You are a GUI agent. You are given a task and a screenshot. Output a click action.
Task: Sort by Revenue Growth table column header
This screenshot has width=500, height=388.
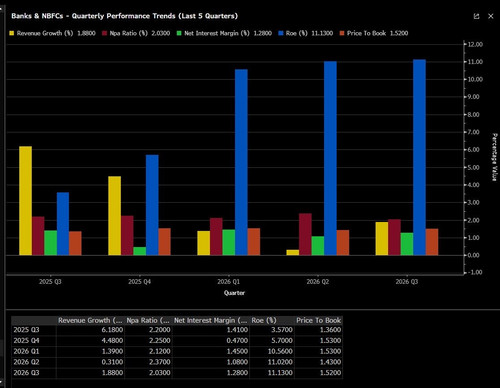pyautogui.click(x=90, y=320)
